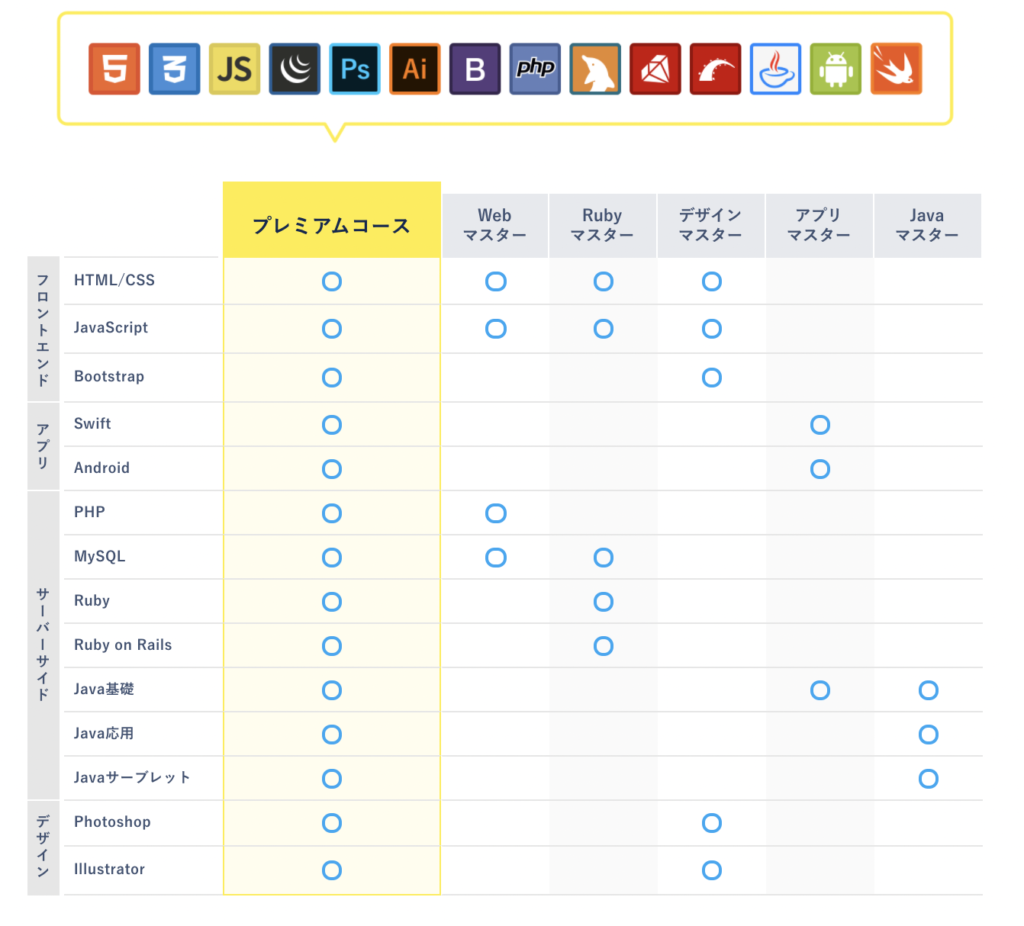
Task: Select the purple Bootstrap B icon
Action: tap(475, 69)
